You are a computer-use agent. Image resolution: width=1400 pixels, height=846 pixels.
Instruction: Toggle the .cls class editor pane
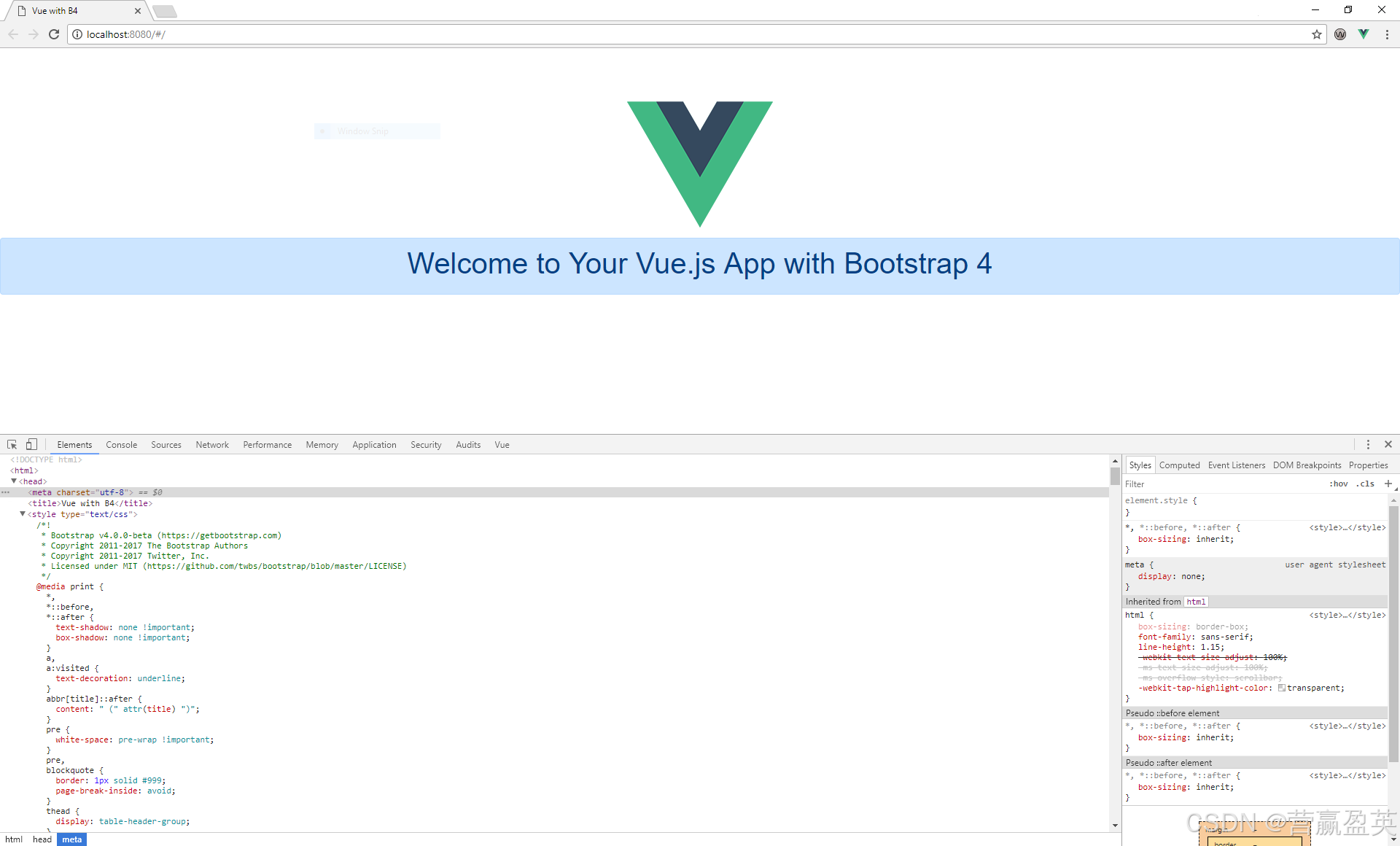coord(1365,484)
